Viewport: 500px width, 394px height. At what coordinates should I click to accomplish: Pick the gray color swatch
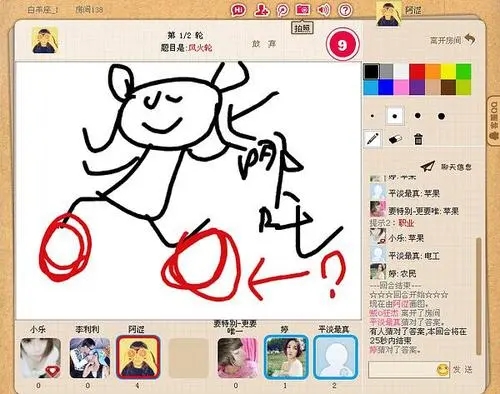(386, 71)
